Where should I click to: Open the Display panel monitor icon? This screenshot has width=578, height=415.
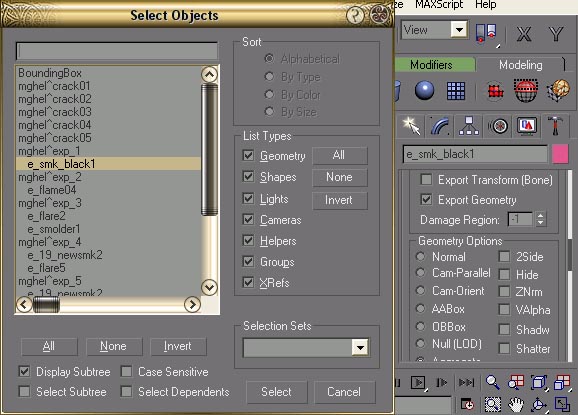coord(527,126)
